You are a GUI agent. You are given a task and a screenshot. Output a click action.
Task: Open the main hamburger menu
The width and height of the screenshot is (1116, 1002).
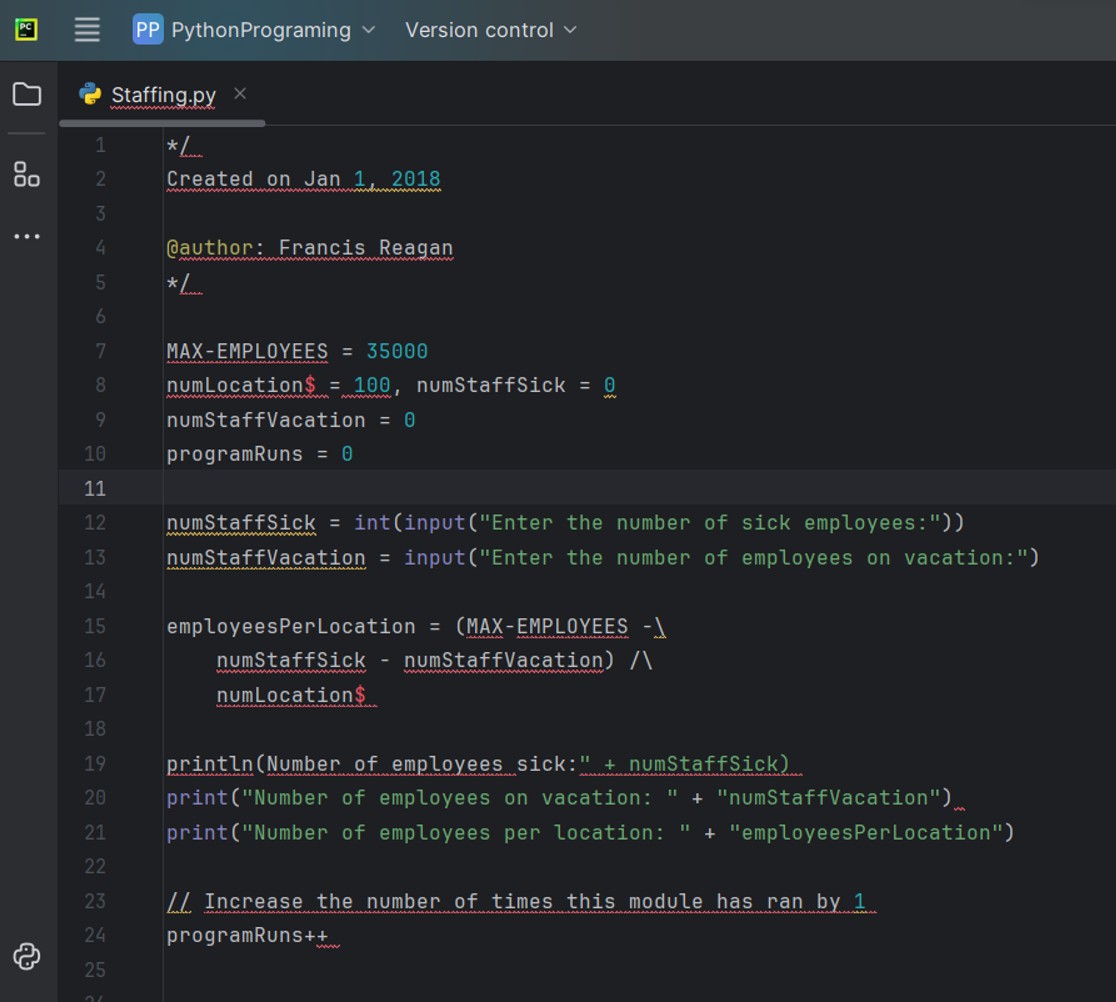click(87, 30)
